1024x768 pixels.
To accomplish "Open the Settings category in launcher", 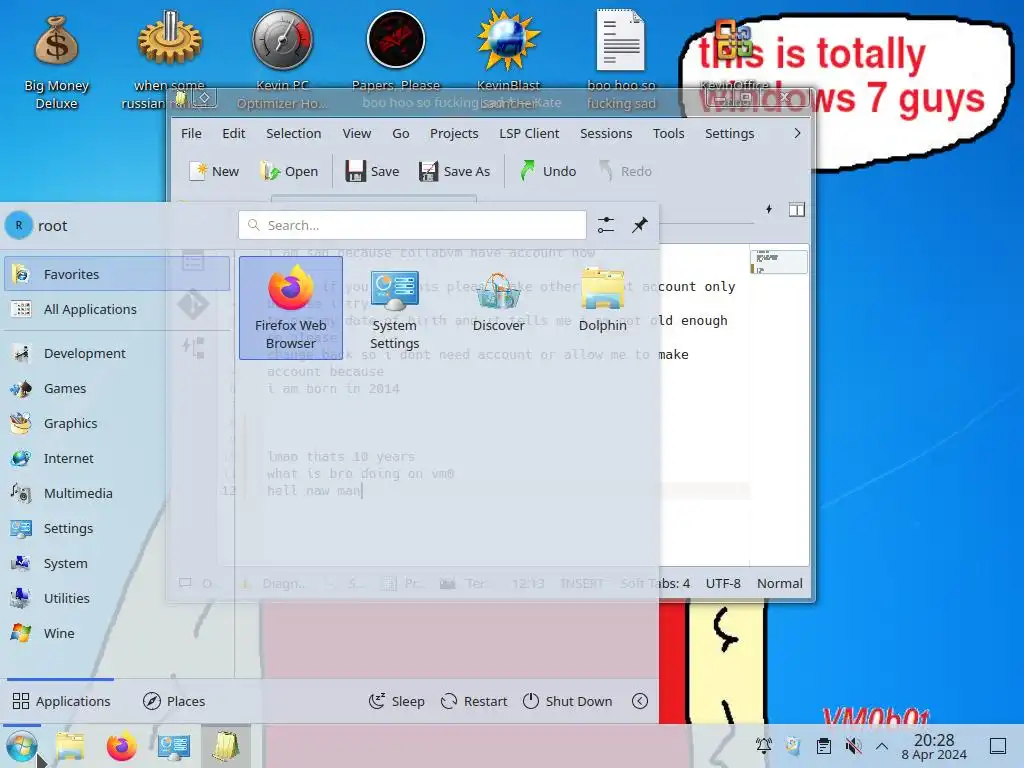I will click(x=117, y=528).
